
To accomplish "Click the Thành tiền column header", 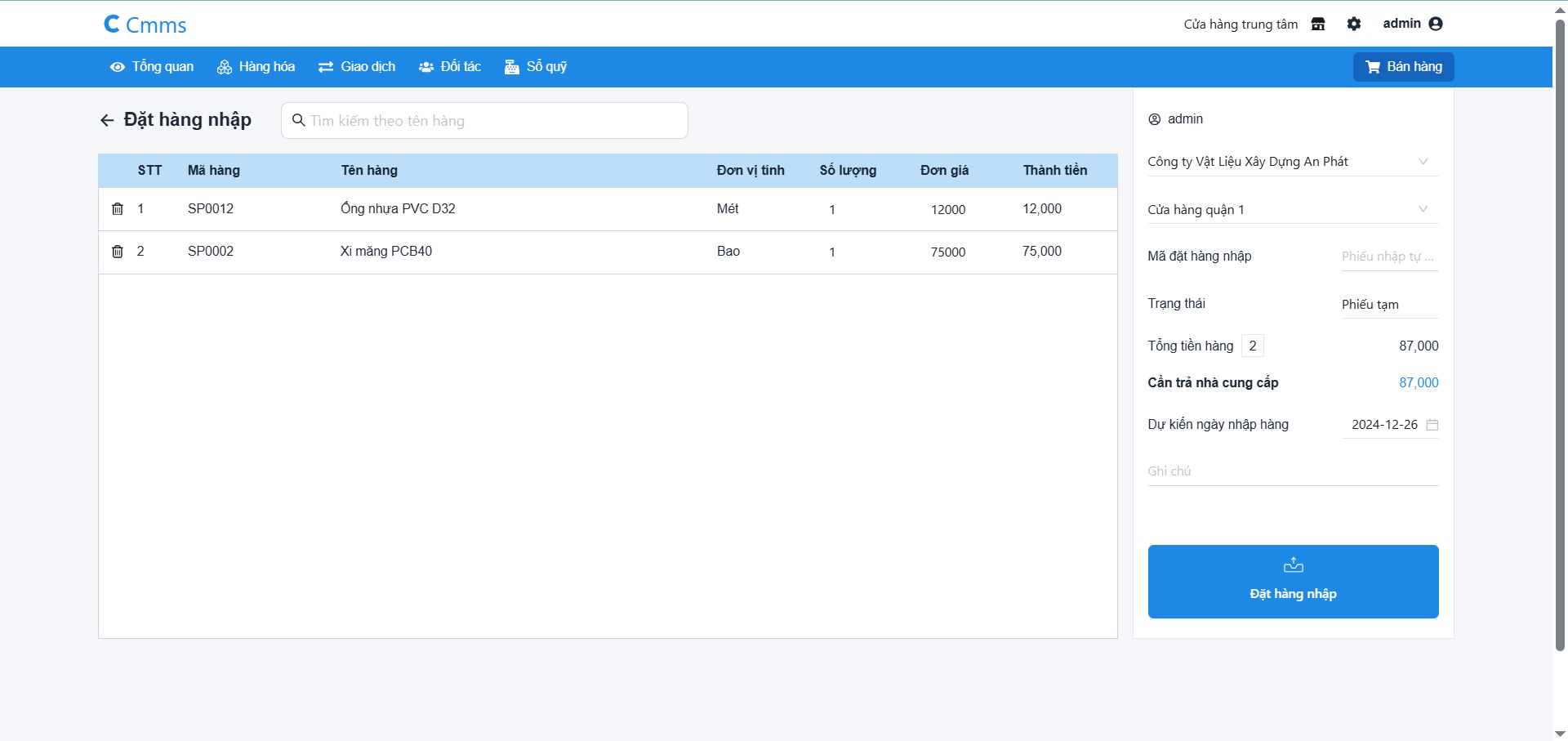I will pos(1055,171).
